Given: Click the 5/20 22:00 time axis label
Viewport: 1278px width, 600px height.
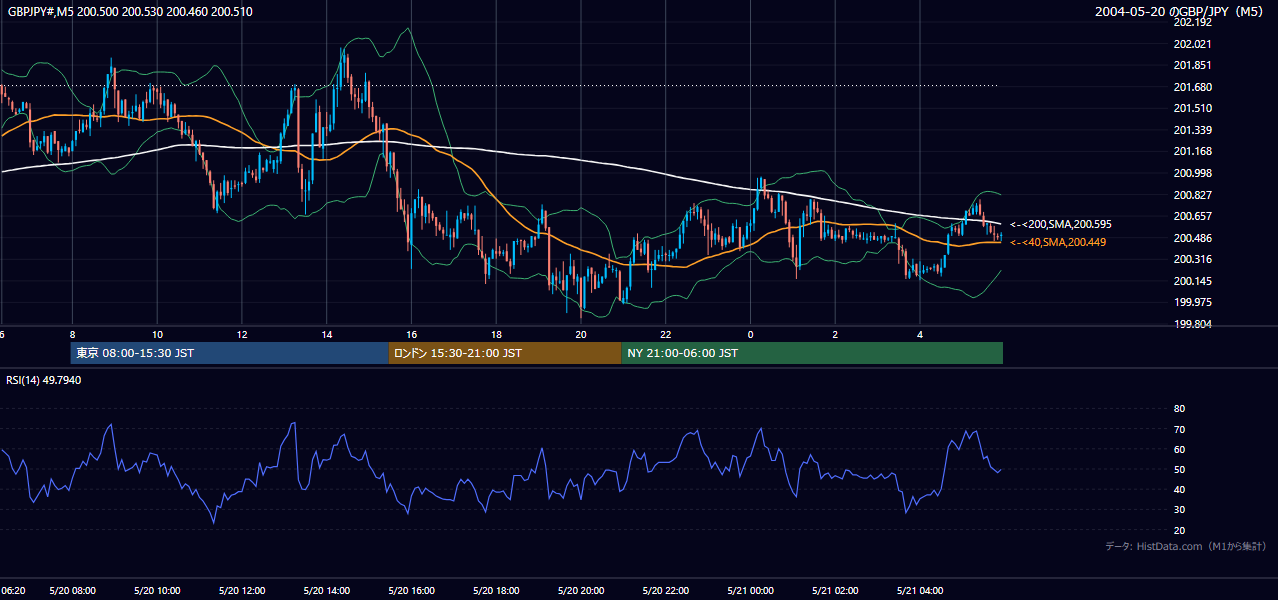Looking at the screenshot, I should [666, 591].
